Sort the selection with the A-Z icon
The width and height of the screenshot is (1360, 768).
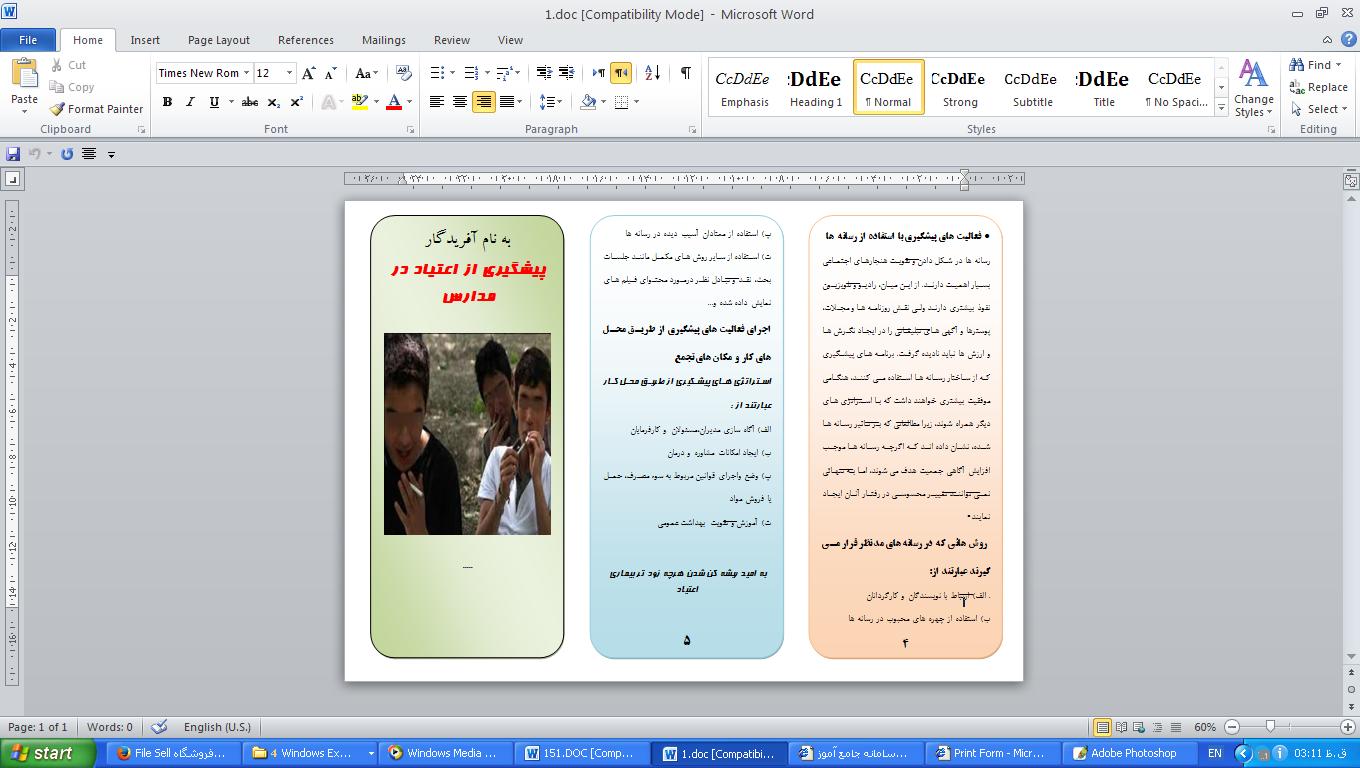tap(652, 73)
